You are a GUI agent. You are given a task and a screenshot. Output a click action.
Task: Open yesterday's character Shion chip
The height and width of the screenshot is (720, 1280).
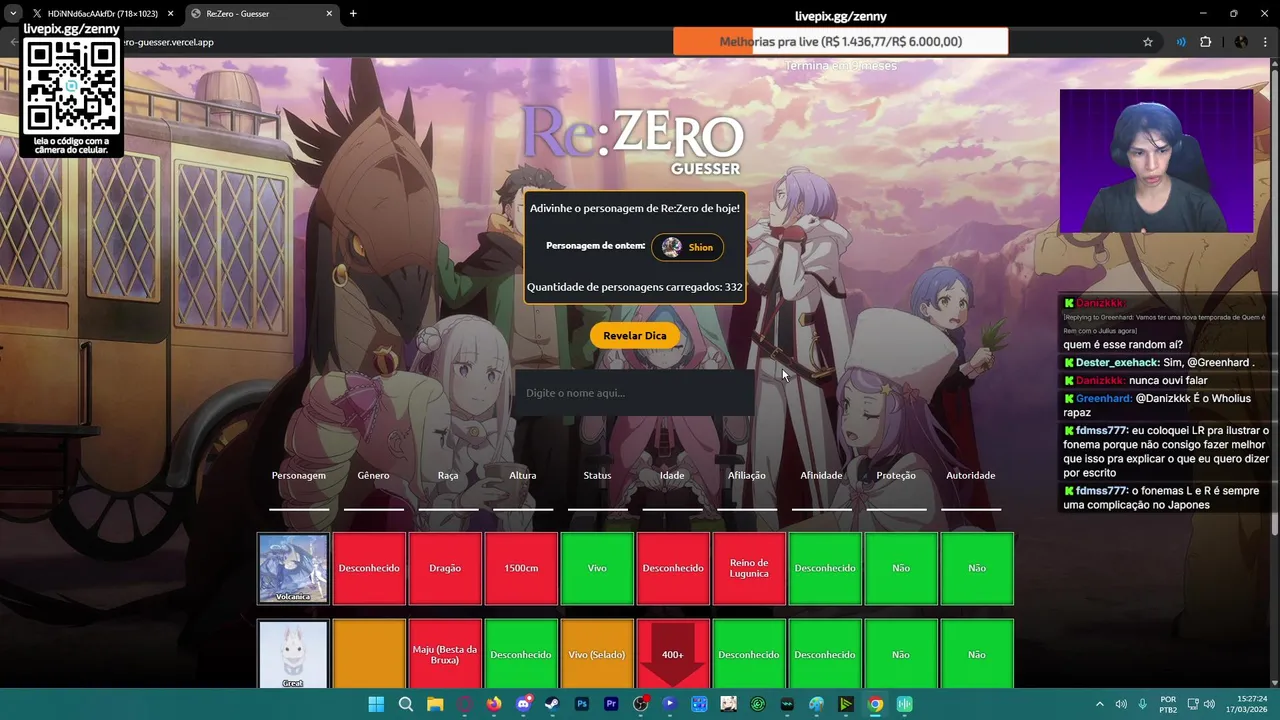pyautogui.click(x=688, y=247)
